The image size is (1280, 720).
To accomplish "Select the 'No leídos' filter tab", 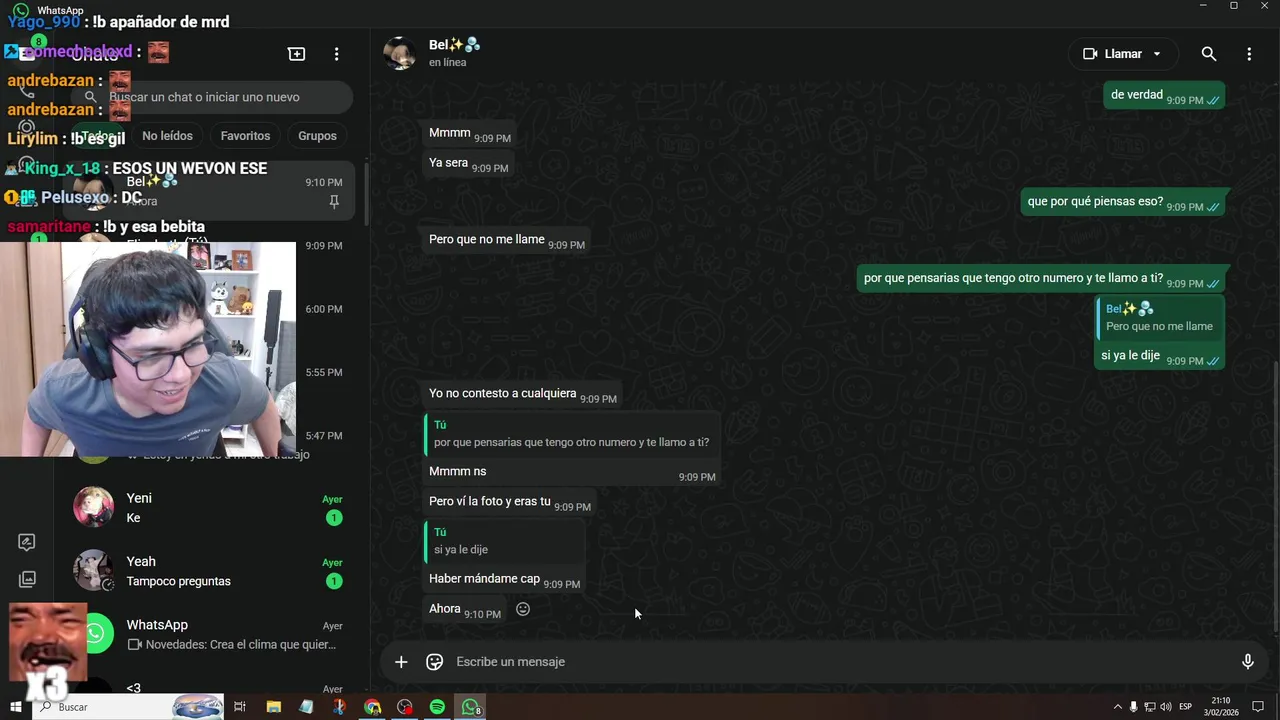I will (x=167, y=136).
